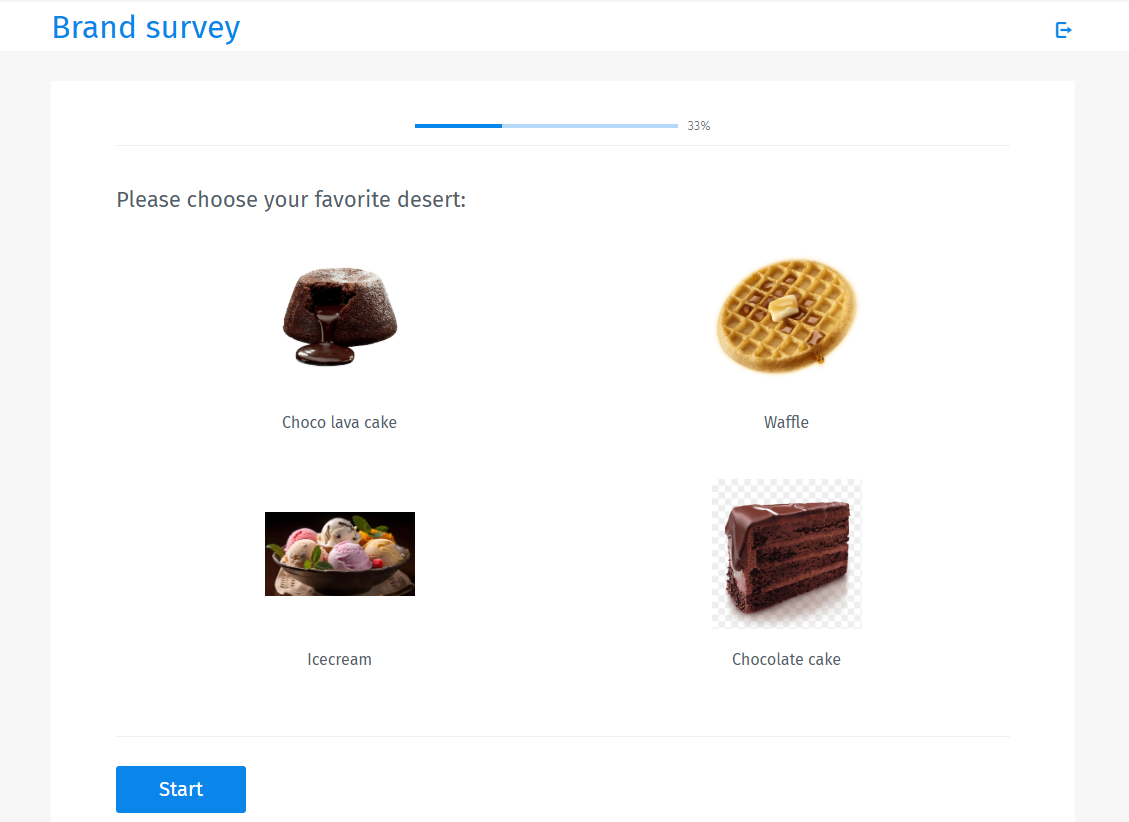1129x822 pixels.
Task: Choose "Choco lava cake" as your favorite desert
Action: click(339, 316)
